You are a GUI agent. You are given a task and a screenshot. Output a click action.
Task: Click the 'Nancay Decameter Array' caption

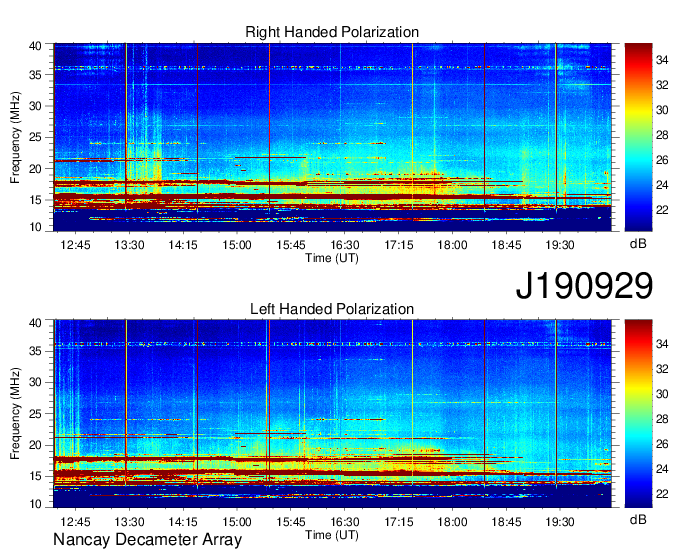point(147,540)
